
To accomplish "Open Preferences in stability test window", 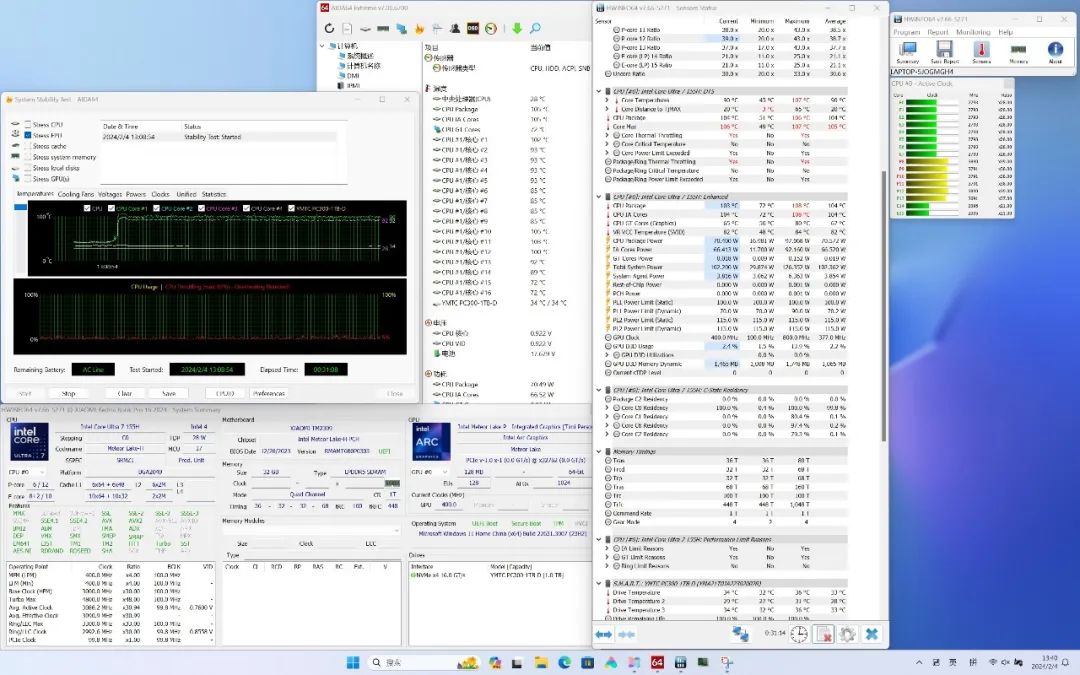I will [269, 393].
